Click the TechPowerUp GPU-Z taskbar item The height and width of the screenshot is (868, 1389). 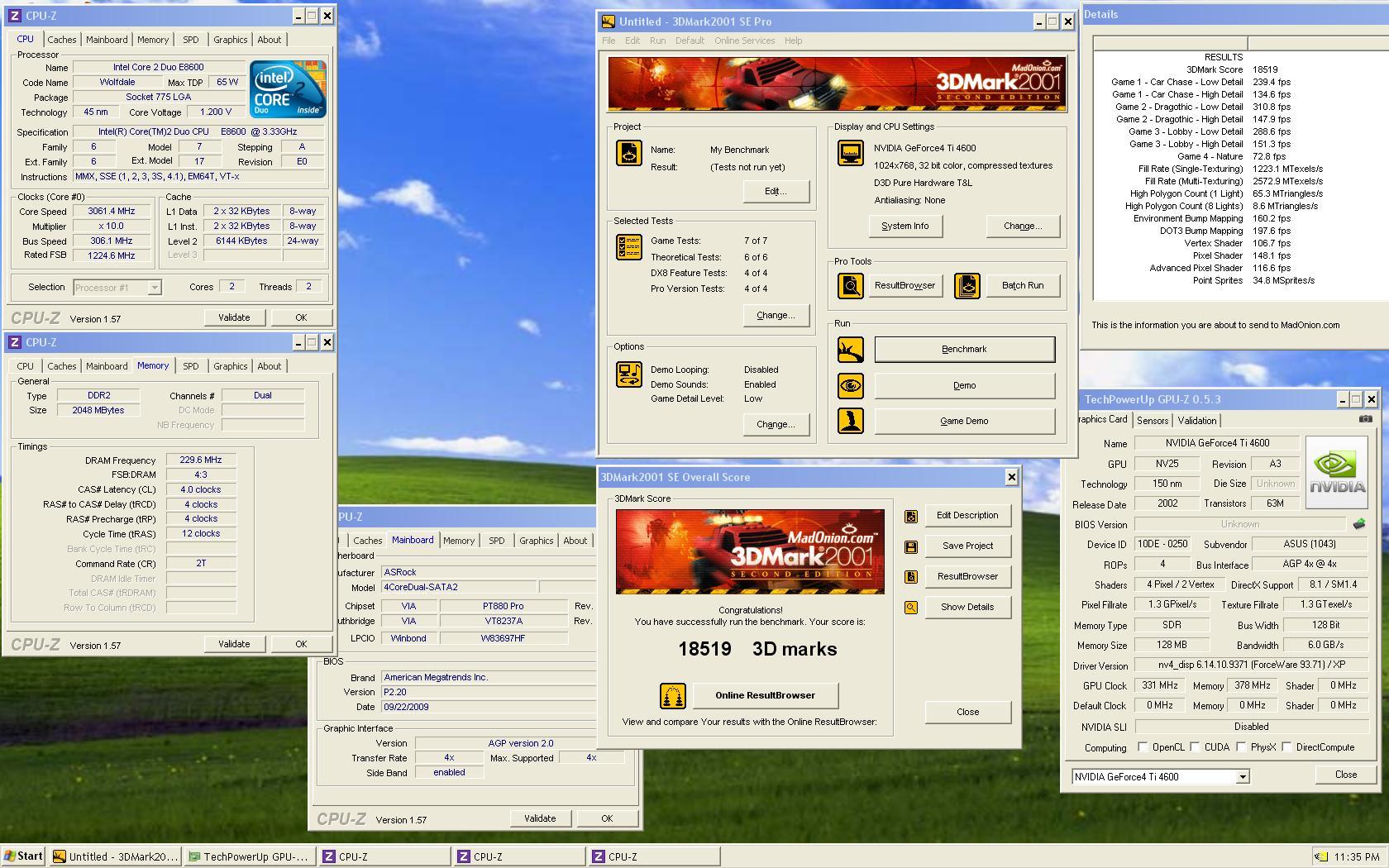[x=251, y=856]
